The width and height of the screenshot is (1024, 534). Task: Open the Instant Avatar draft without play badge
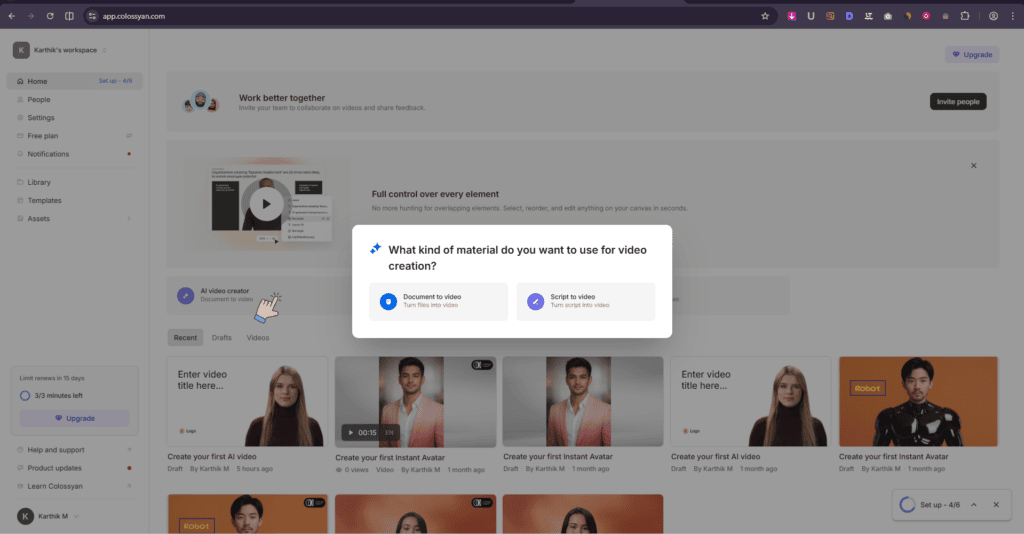583,401
